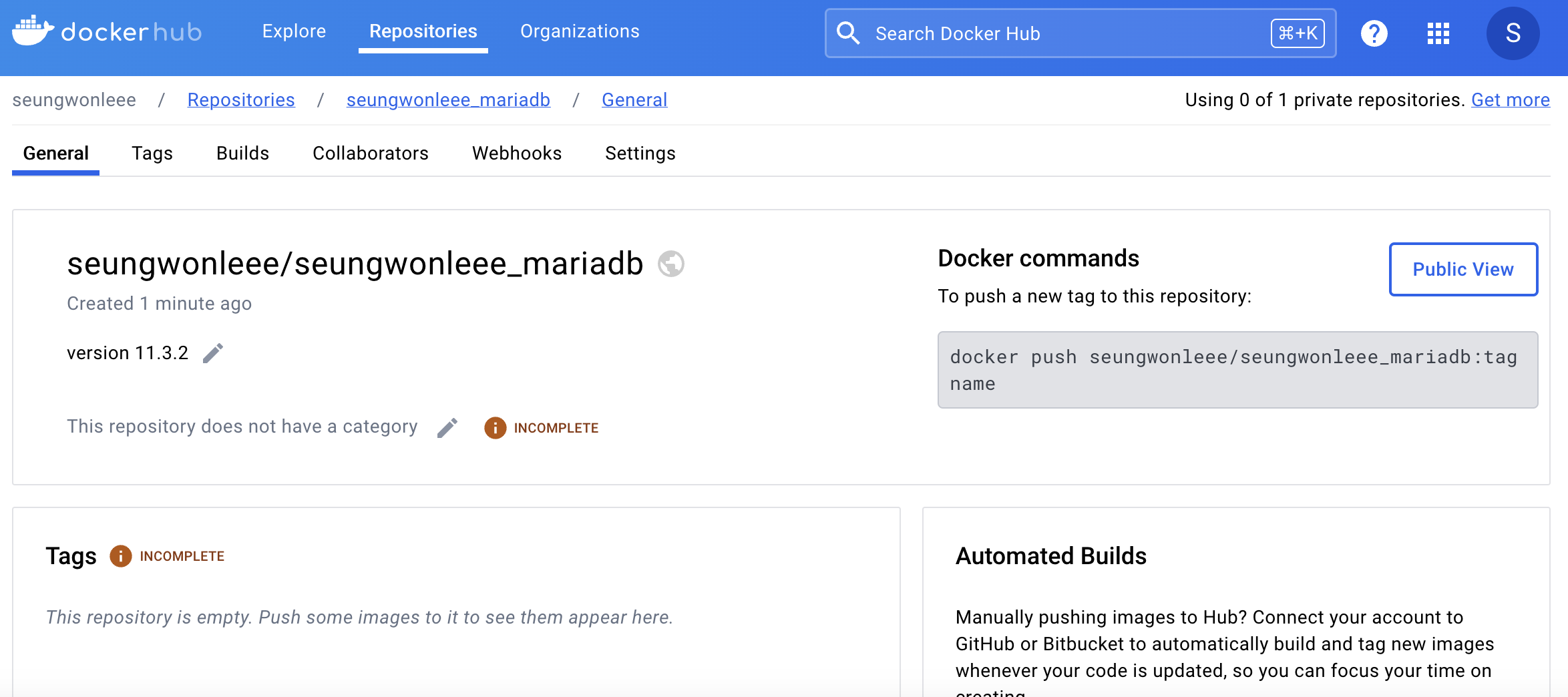This screenshot has height=697, width=1568.
Task: Open the apps grid menu icon
Action: click(1438, 33)
